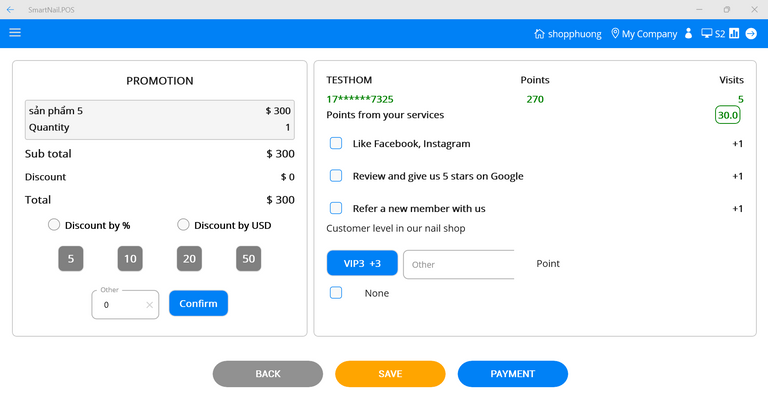Select Discount by USD option
768x404 pixels.
pos(183,225)
